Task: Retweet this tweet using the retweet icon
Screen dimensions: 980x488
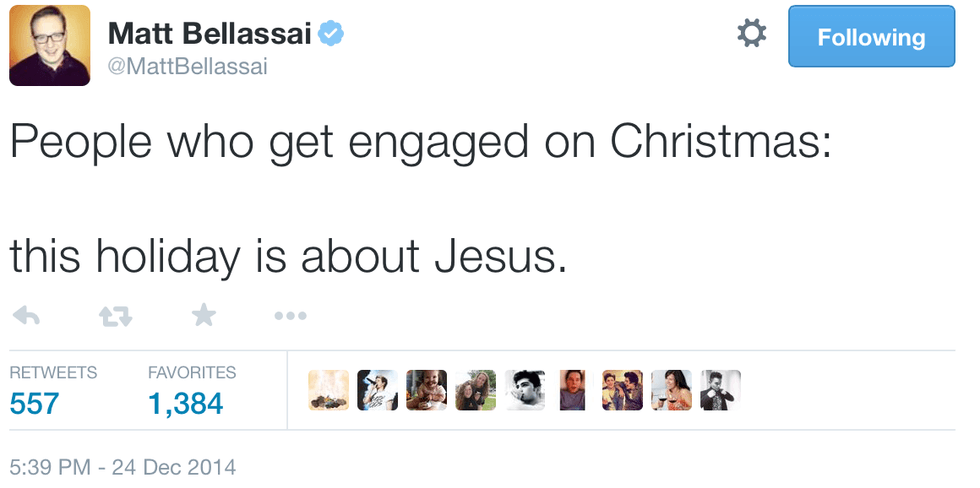Action: pos(116,316)
